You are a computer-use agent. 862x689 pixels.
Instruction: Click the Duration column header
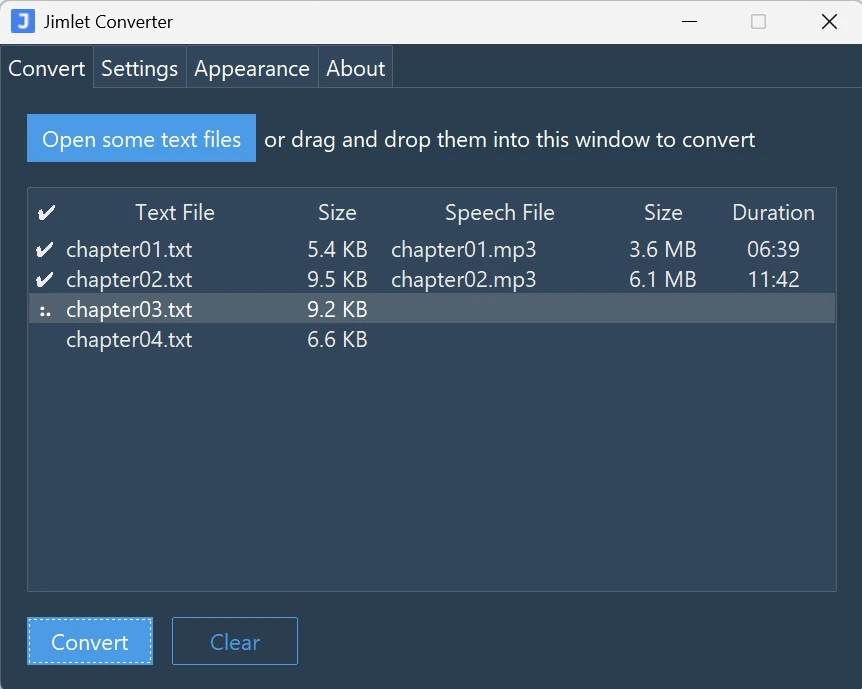tap(773, 213)
